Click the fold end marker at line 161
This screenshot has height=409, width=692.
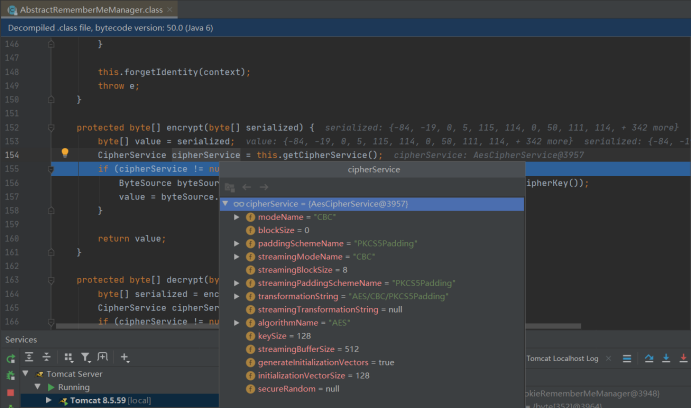tap(51, 252)
